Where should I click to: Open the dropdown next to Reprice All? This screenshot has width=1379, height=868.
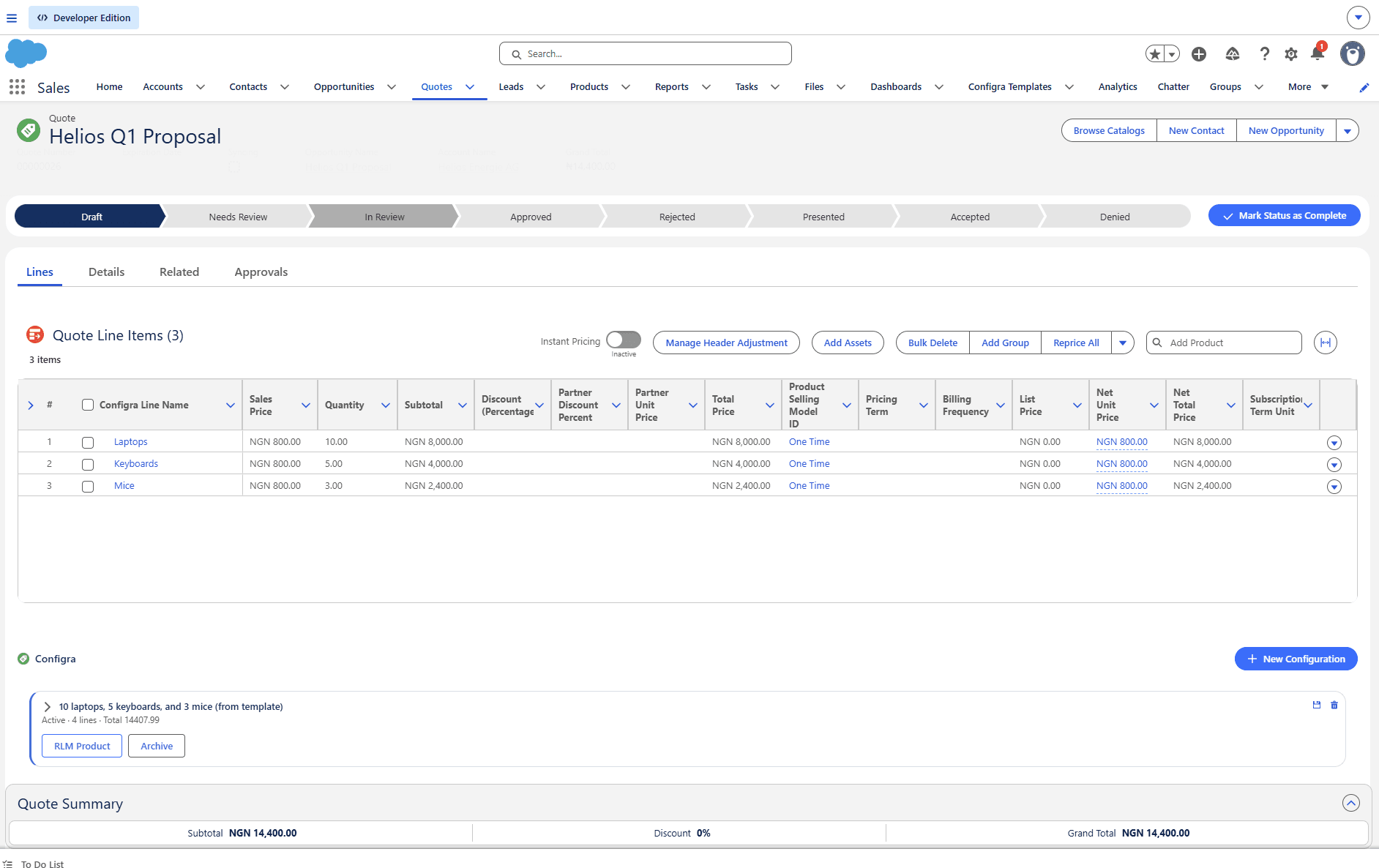click(x=1123, y=343)
